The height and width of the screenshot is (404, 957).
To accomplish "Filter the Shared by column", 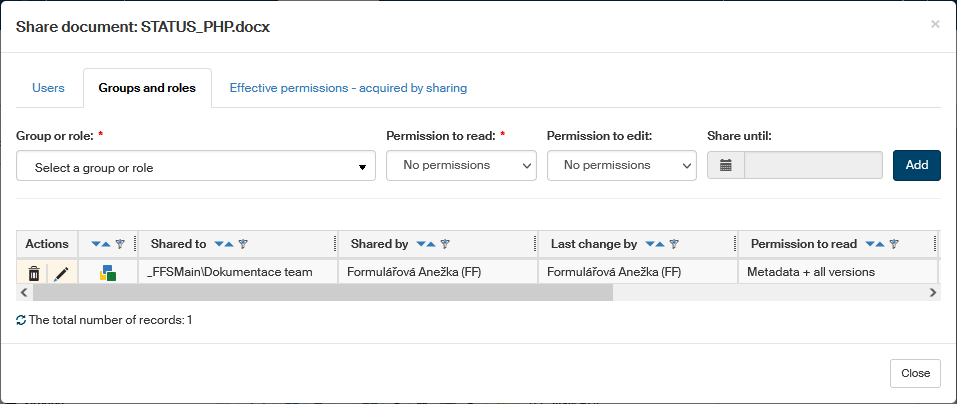I will tap(445, 244).
